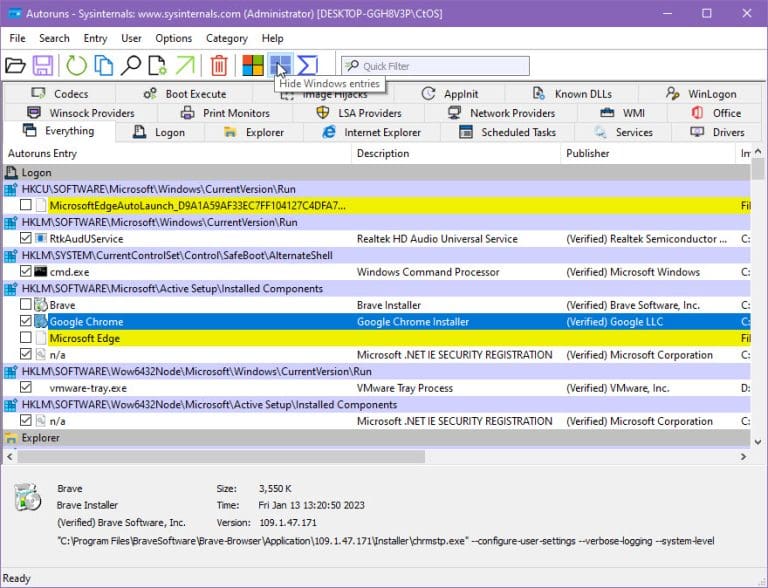The width and height of the screenshot is (768, 588).
Task: Switch to the Boot Execute tab
Action: point(185,94)
